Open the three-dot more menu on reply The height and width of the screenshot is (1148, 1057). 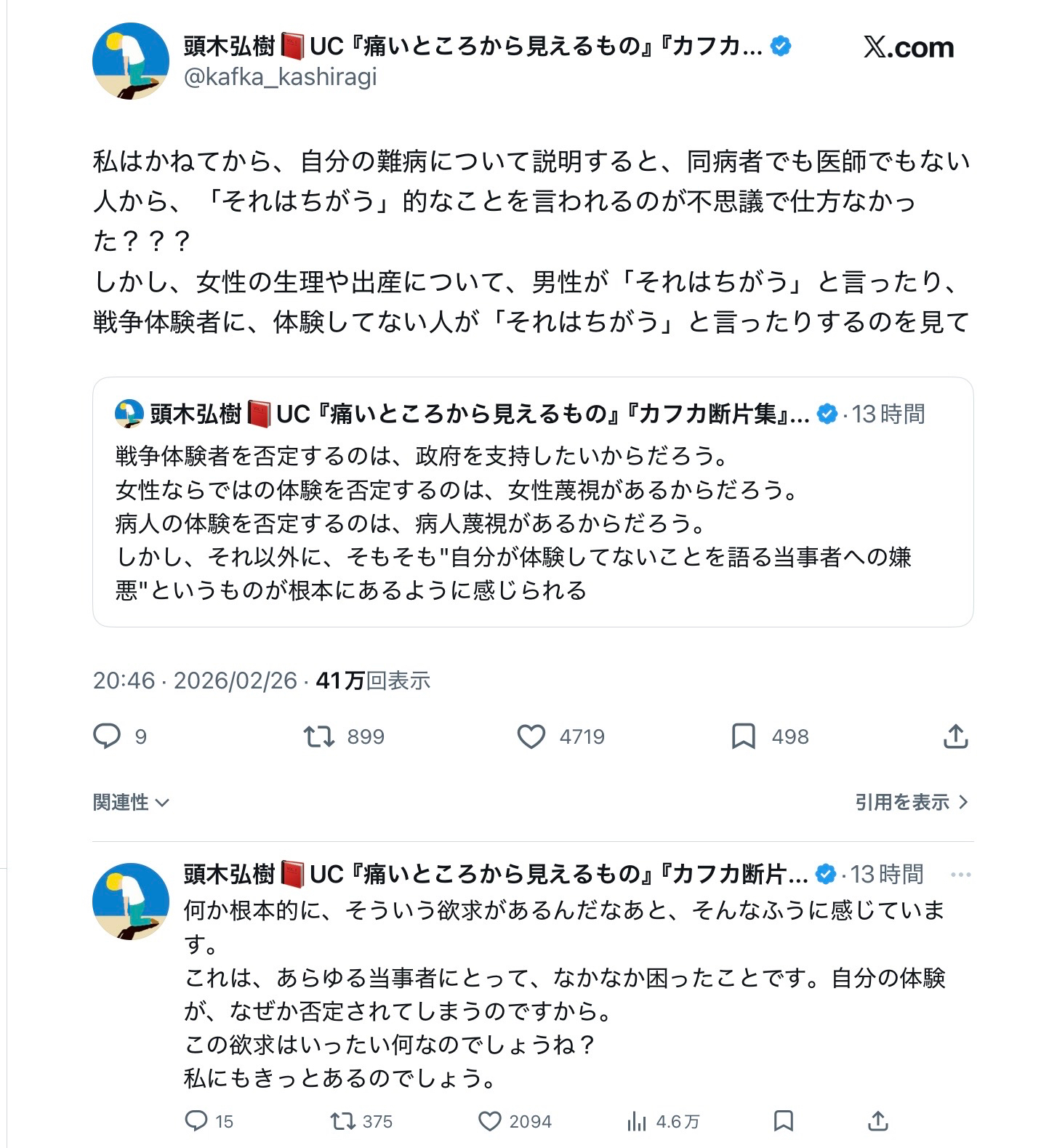coord(960,875)
